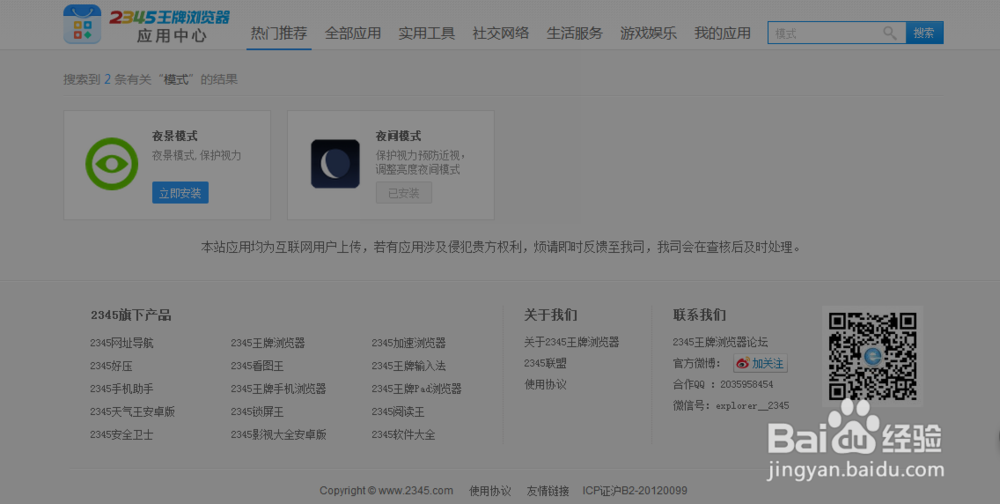1000x504 pixels.
Task: Click the blue 搜索 button
Action: (924, 33)
